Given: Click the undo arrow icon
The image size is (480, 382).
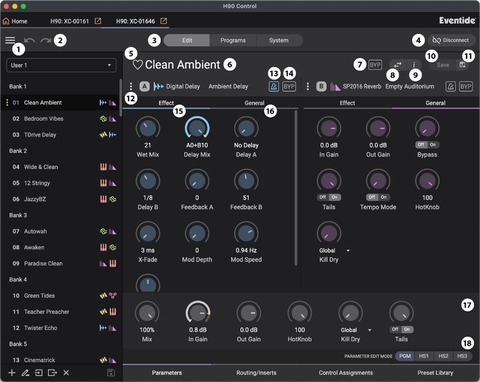Looking at the screenshot, I should (x=29, y=41).
